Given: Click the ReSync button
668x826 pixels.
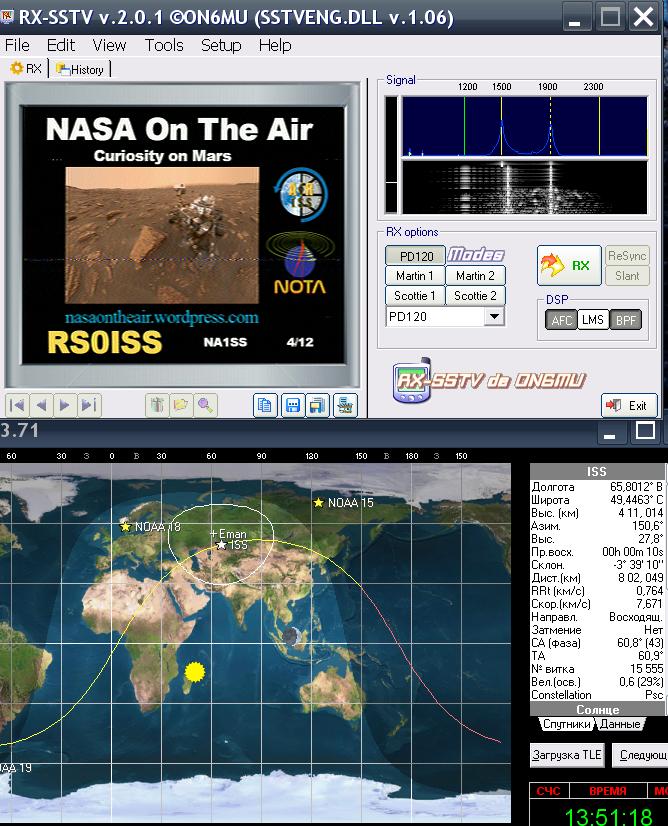Looking at the screenshot, I should coord(627,255).
